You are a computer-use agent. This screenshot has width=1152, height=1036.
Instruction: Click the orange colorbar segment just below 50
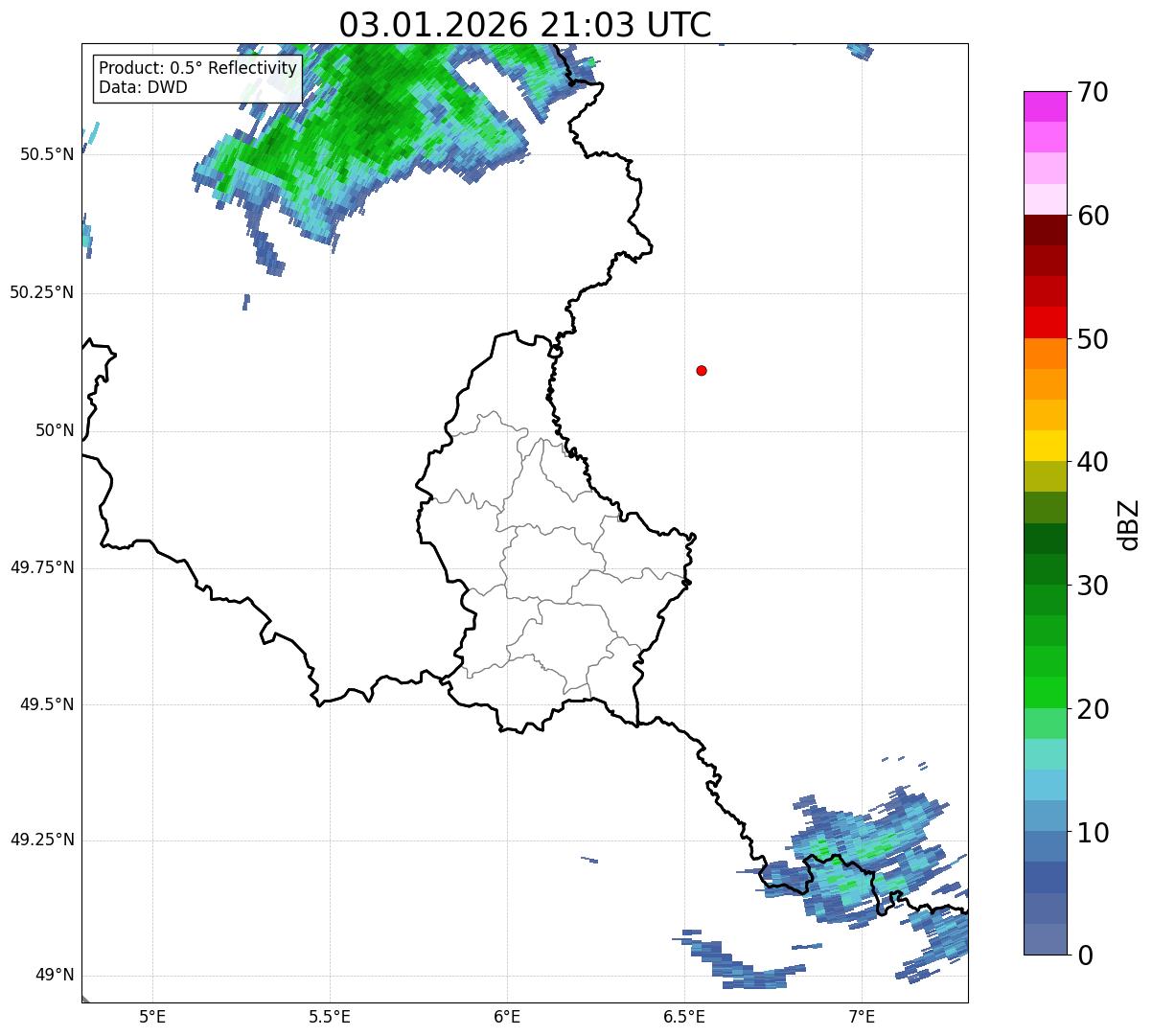[1045, 354]
